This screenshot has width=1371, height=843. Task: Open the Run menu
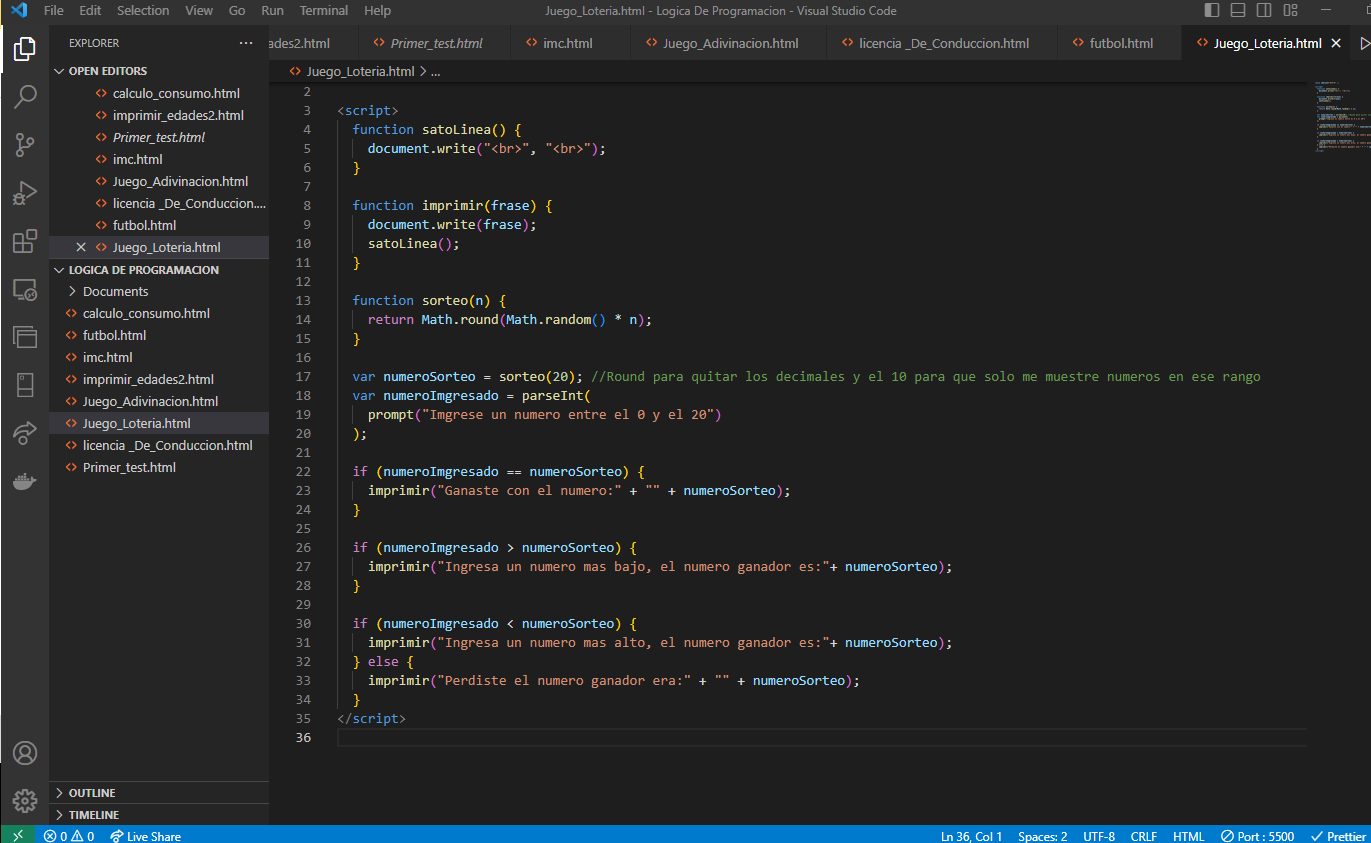(x=272, y=11)
